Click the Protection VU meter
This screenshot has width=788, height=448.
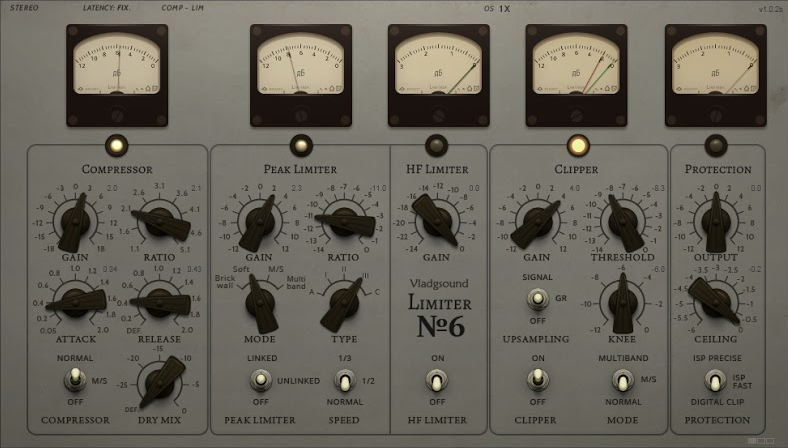pyautogui.click(x=716, y=75)
